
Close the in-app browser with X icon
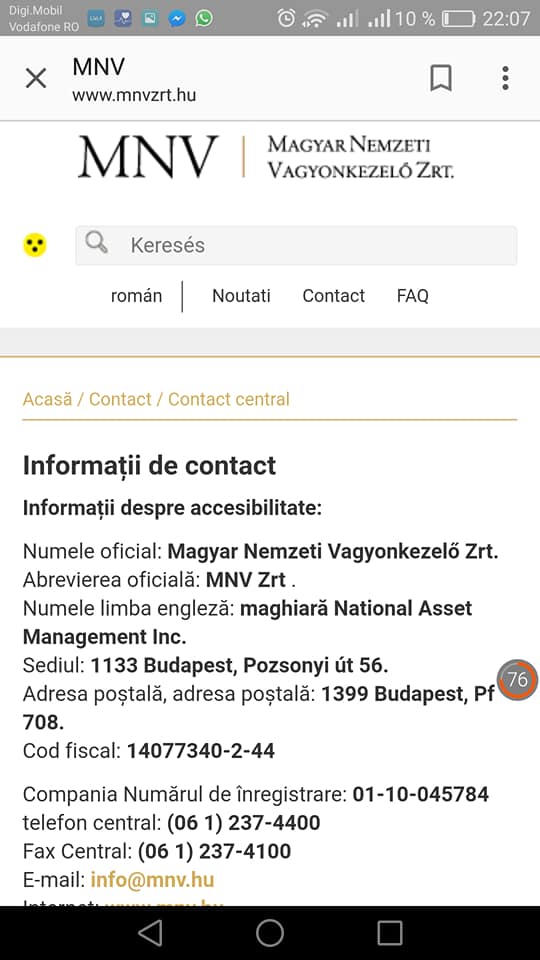click(x=36, y=78)
